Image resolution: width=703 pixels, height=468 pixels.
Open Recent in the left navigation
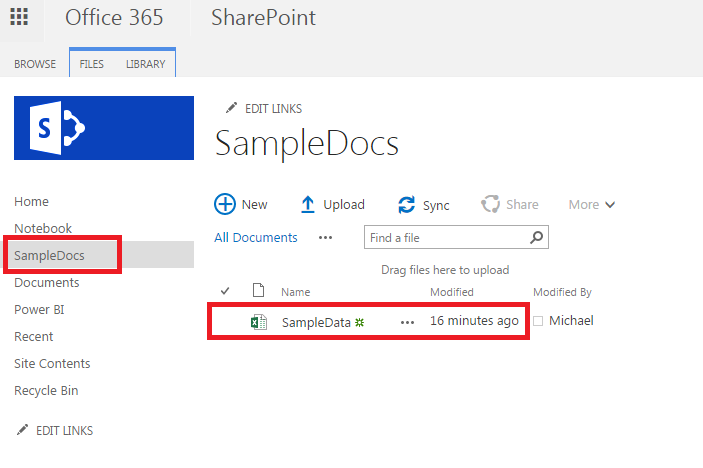click(x=34, y=336)
